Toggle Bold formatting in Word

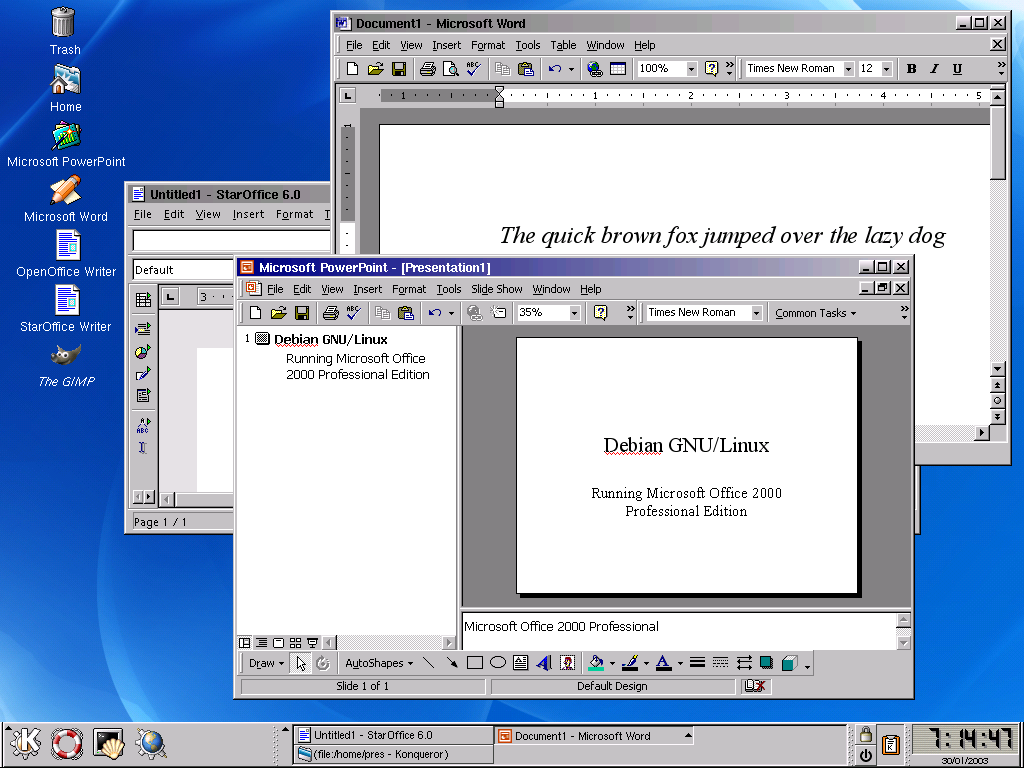coord(912,69)
